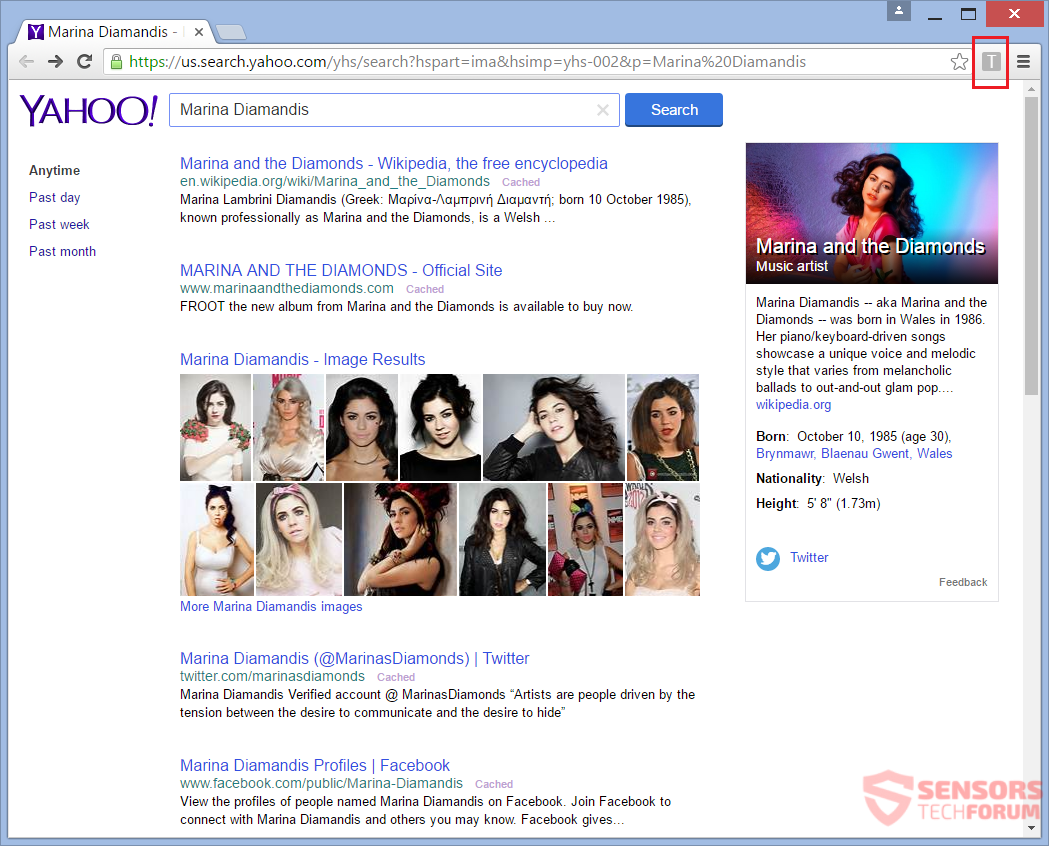Open Cached link for the Wikipedia result

tap(520, 182)
